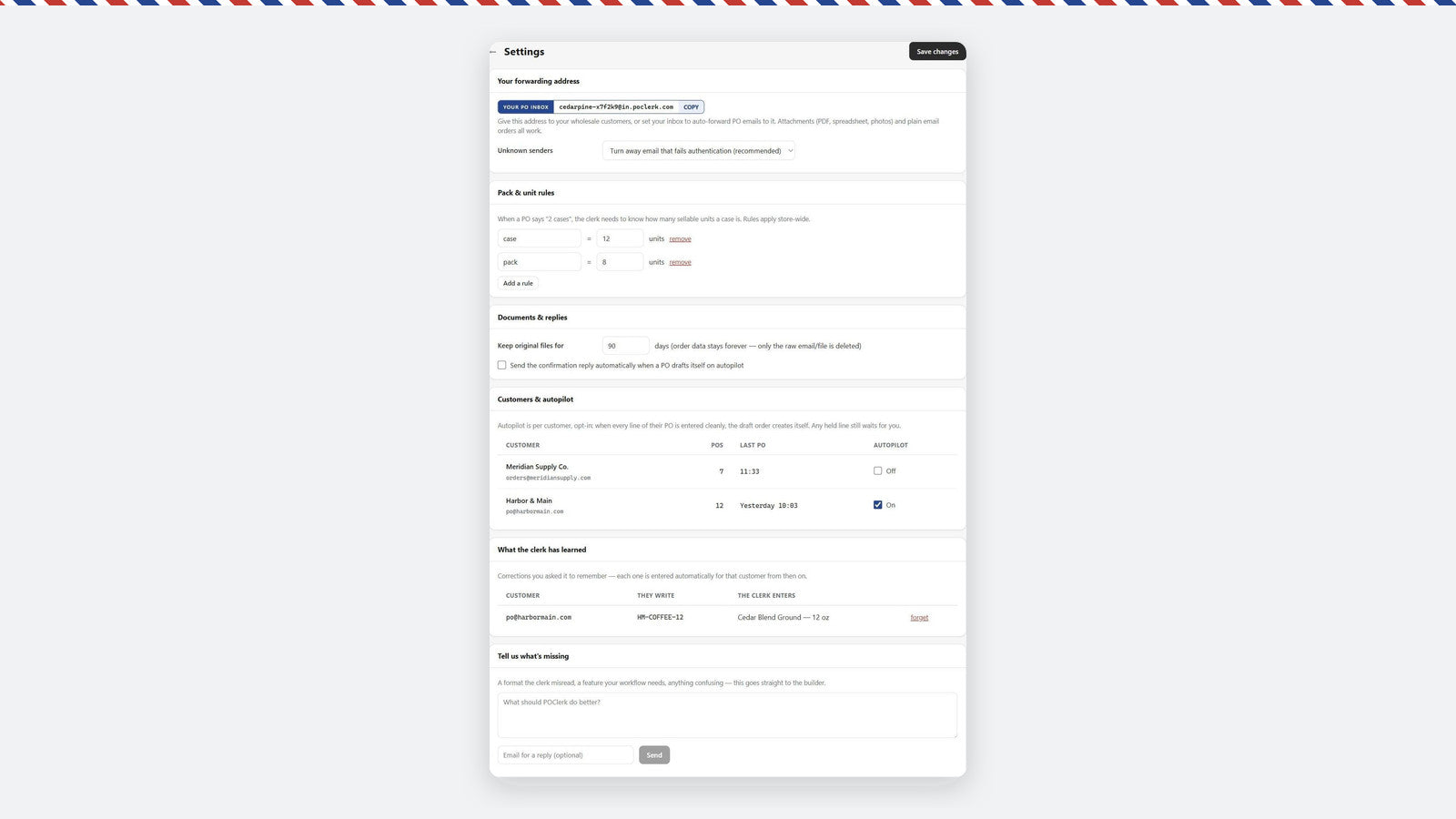Click the cedarpine forwarding address text
The image size is (1456, 819).
coord(616,107)
